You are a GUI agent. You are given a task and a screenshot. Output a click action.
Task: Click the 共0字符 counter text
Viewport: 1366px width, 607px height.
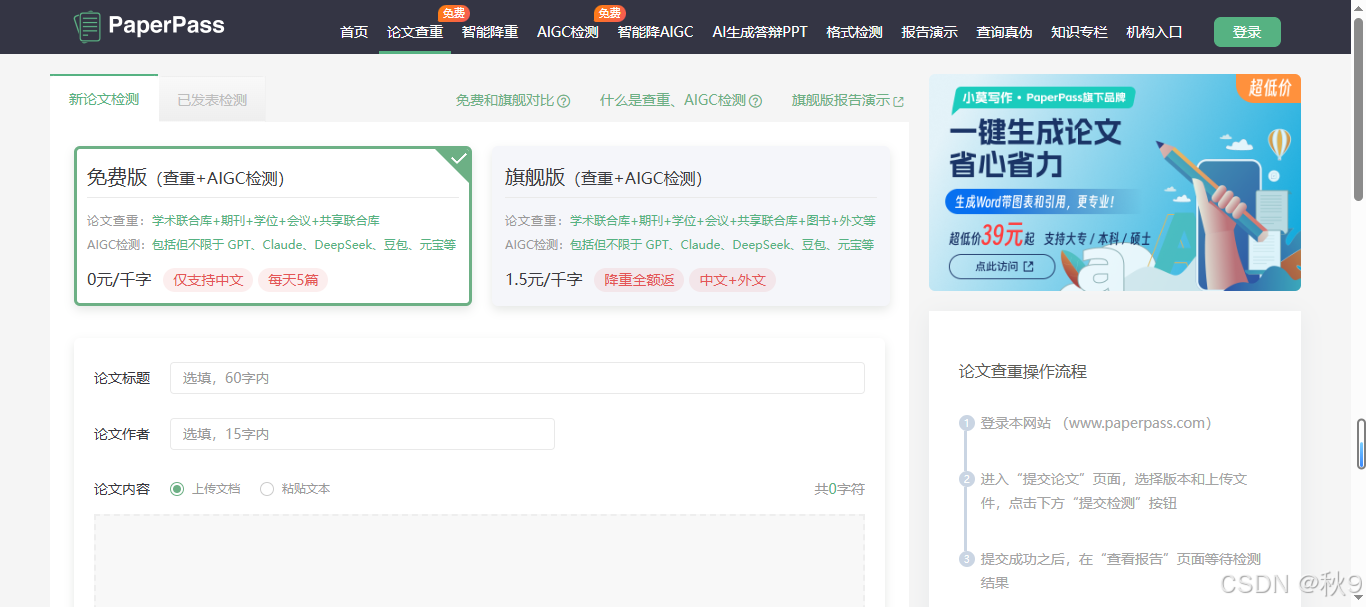(x=840, y=489)
